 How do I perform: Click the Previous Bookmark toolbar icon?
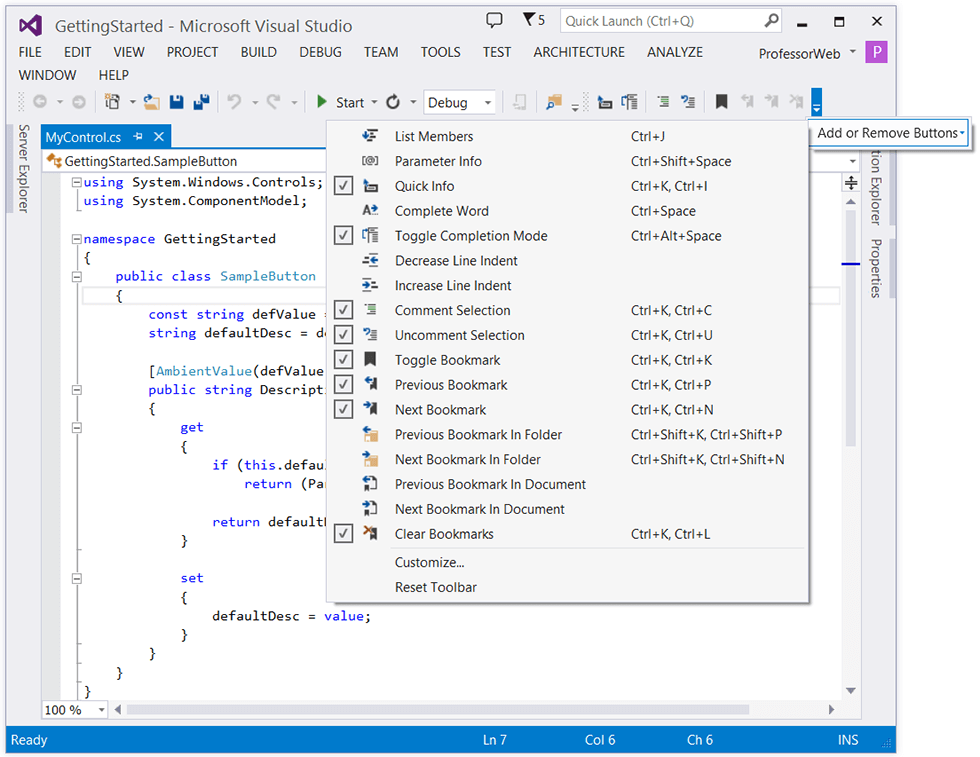[747, 101]
